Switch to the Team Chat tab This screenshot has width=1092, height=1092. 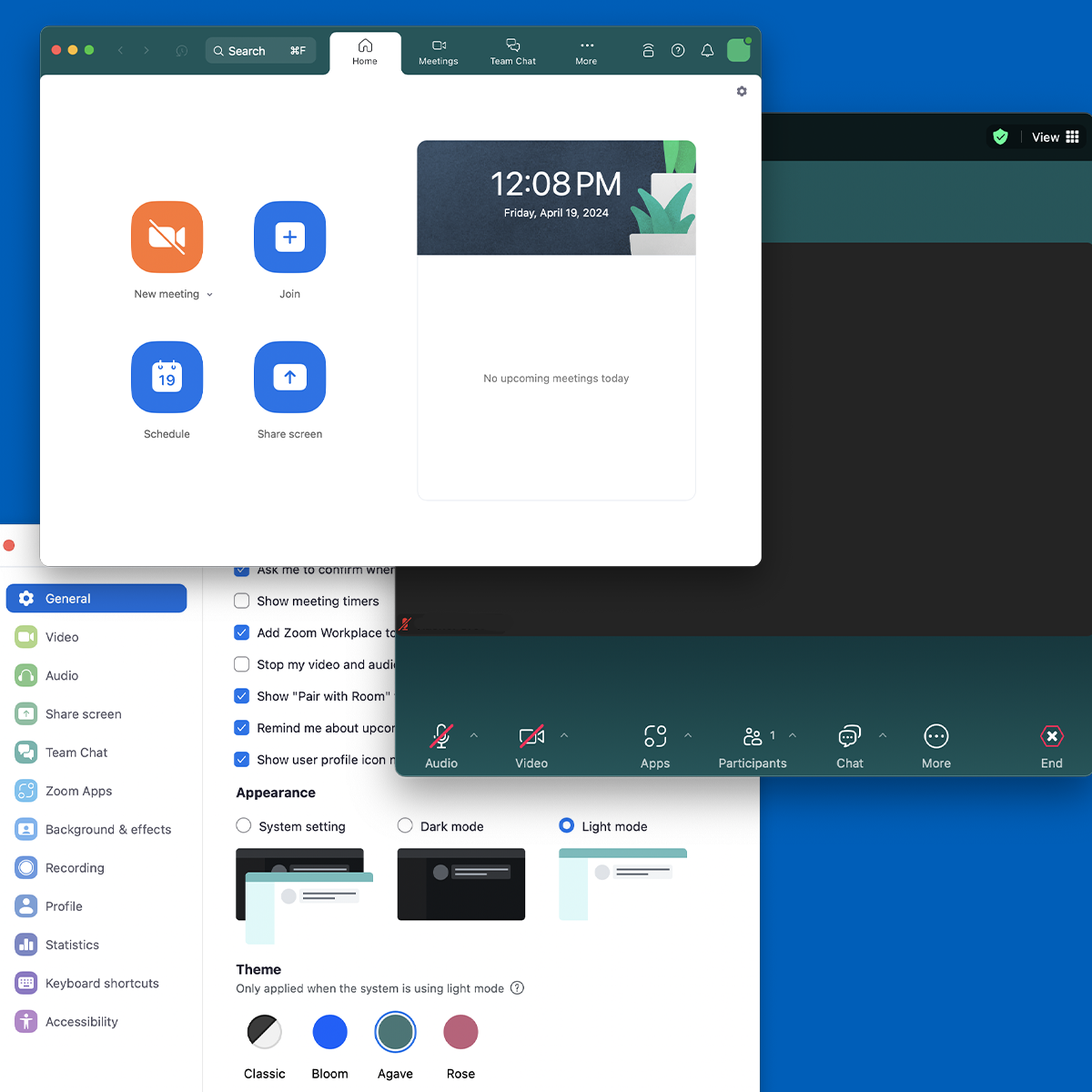(x=512, y=51)
